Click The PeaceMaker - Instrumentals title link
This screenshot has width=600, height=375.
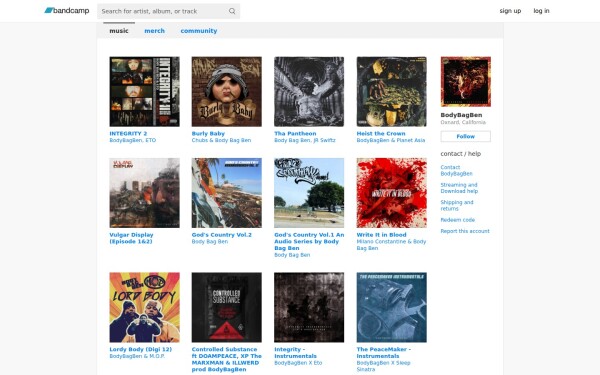click(x=383, y=352)
